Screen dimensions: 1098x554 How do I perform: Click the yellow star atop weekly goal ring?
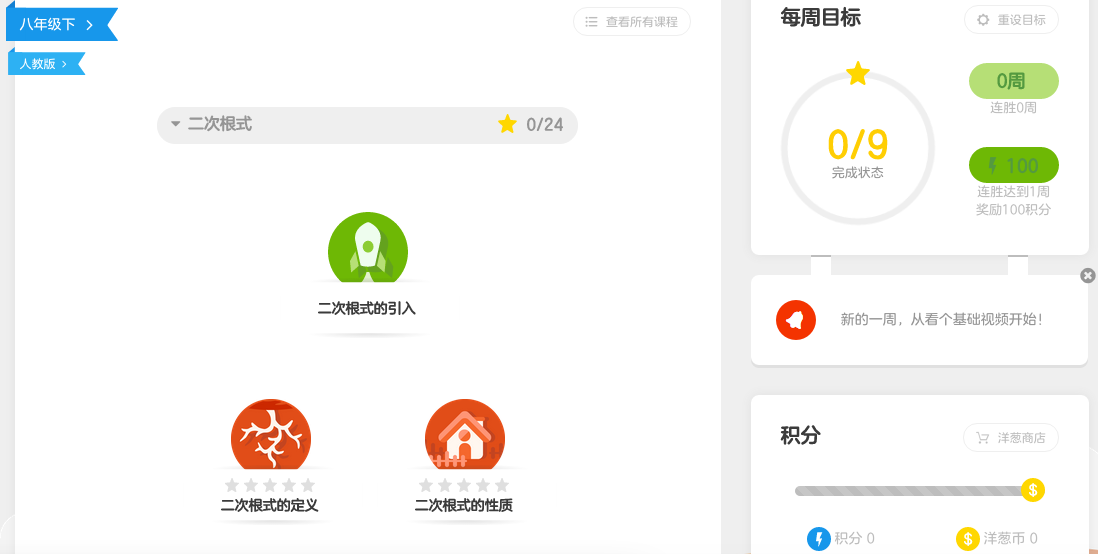(858, 74)
